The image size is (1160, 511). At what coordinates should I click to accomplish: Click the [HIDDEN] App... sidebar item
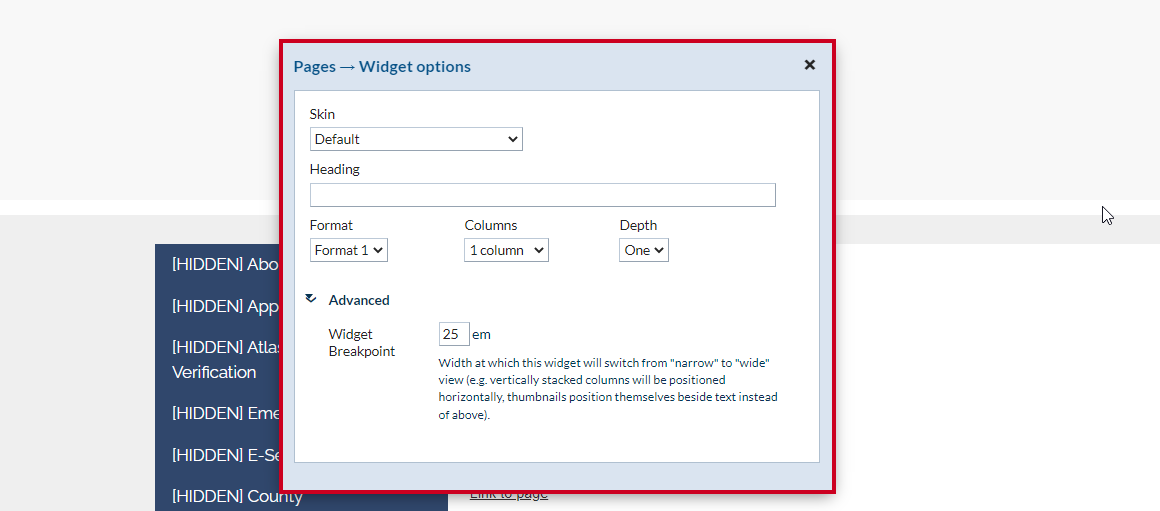pos(225,306)
